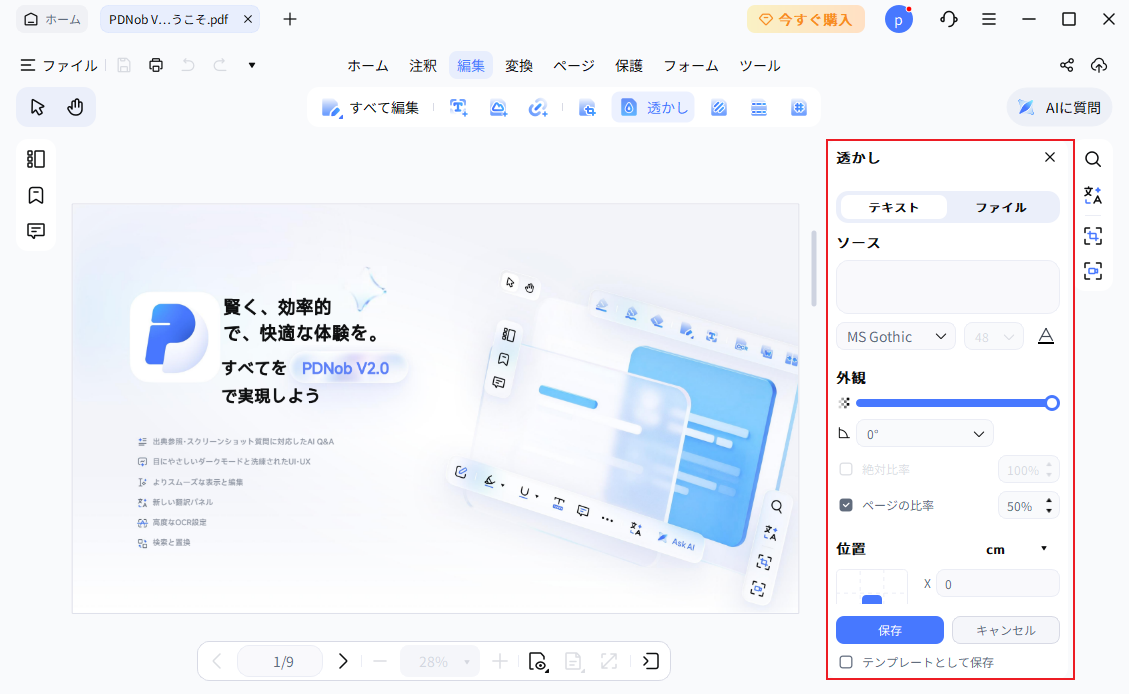Open the translate panel in the right sidebar
This screenshot has height=694, width=1129.
[1093, 196]
